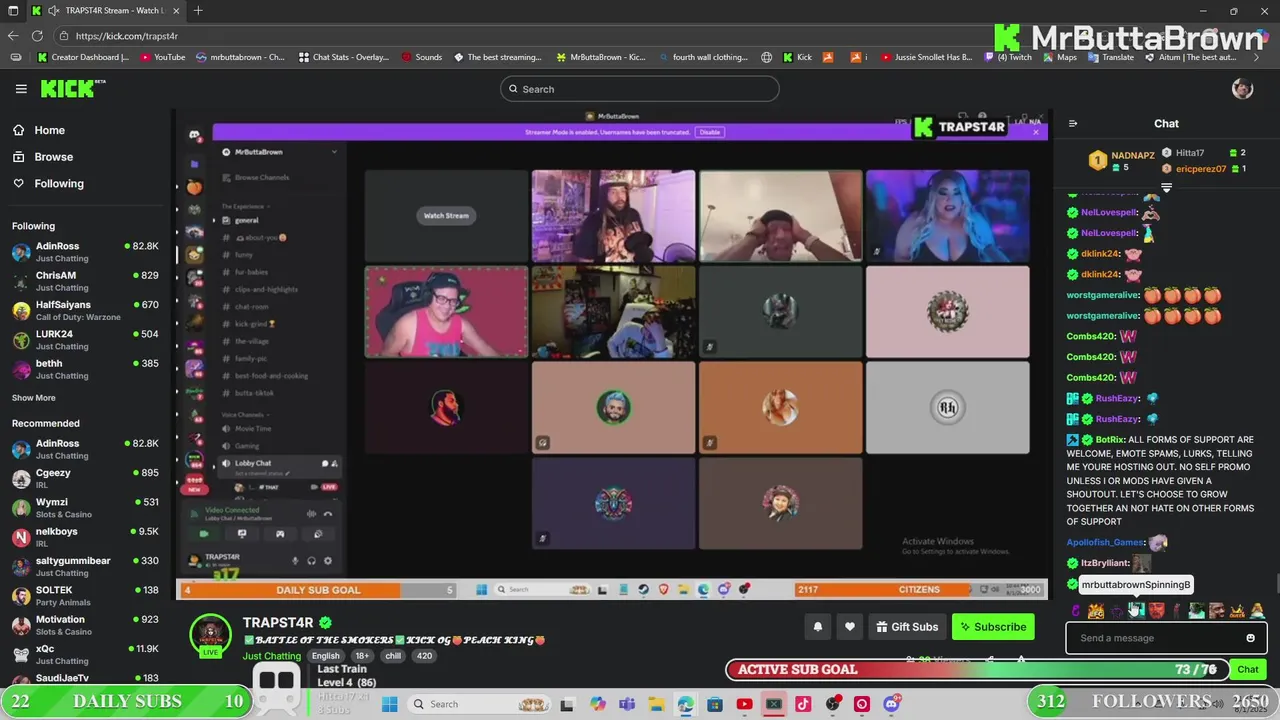Open YouTube app on the taskbar
Image resolution: width=1280 pixels, height=720 pixels.
(x=744, y=704)
